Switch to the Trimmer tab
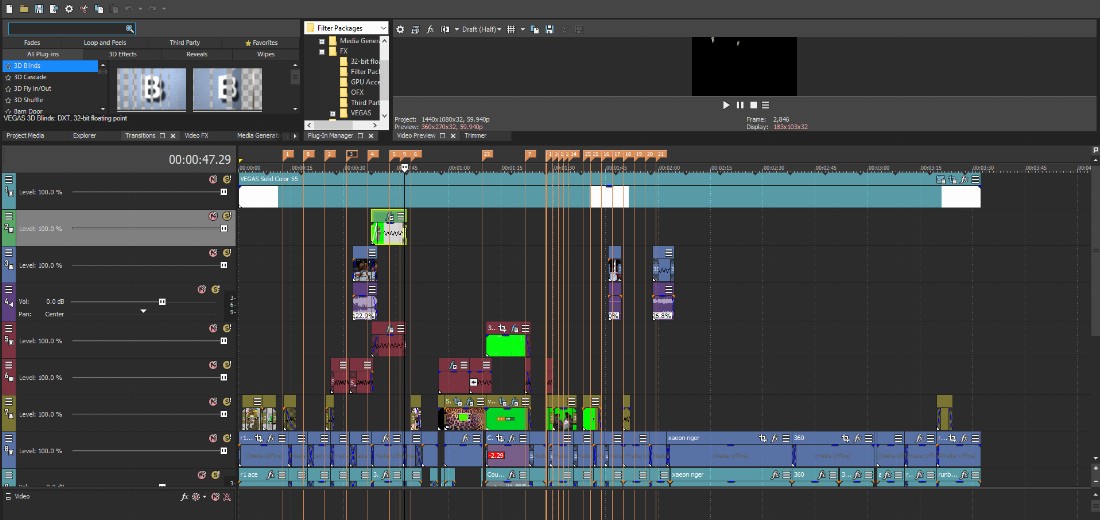Screen dimensions: 1100x520 475,135
